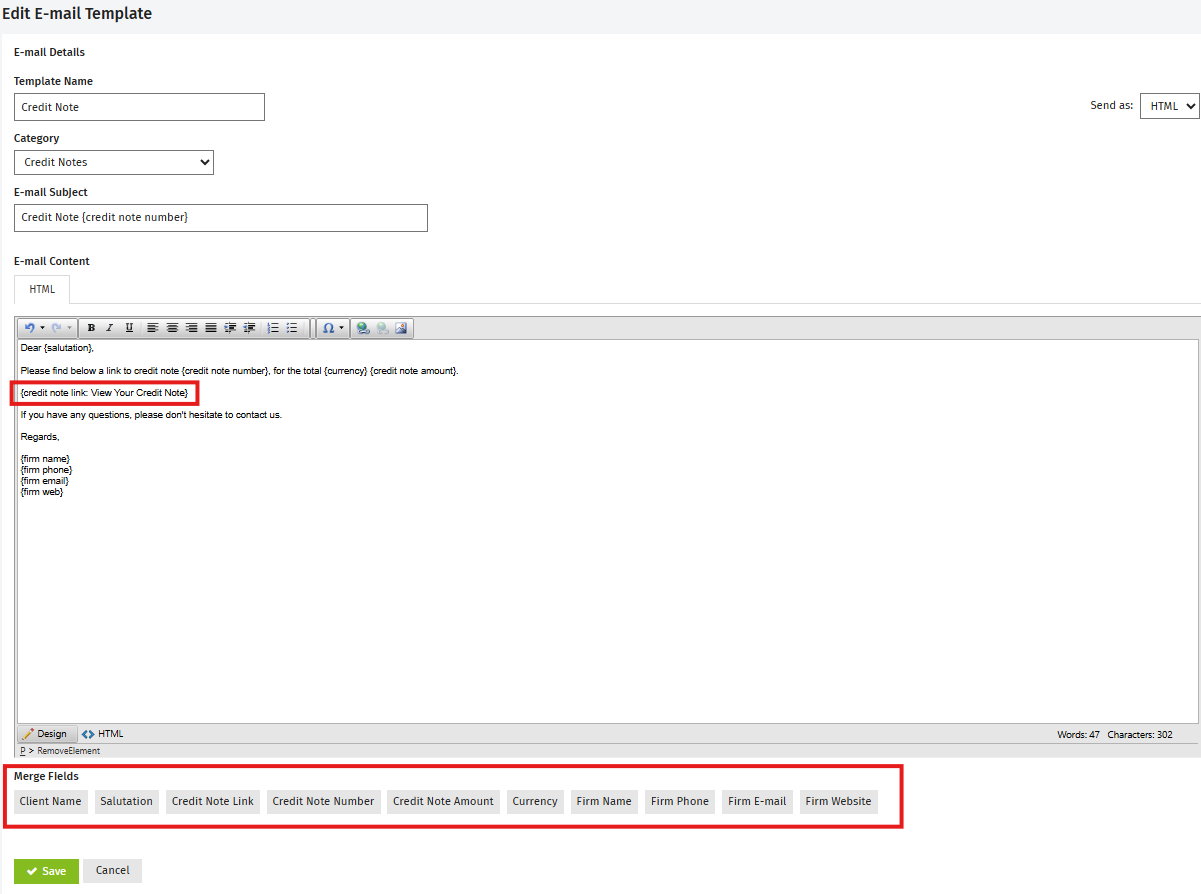
Task: Align text right
Action: point(191,328)
